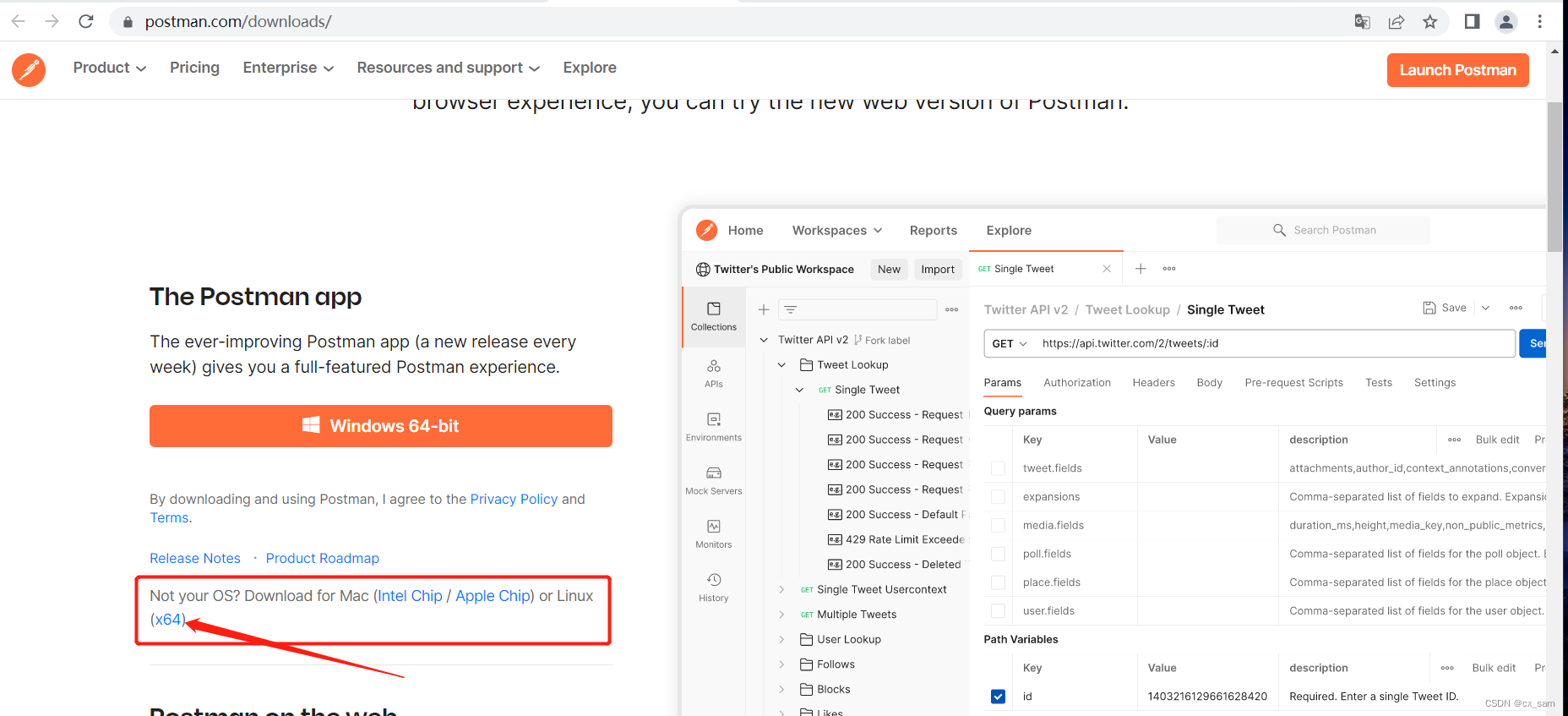Screen dimensions: 1568x716
Task: Open Mock Servers in the app sidebar
Action: 714,480
